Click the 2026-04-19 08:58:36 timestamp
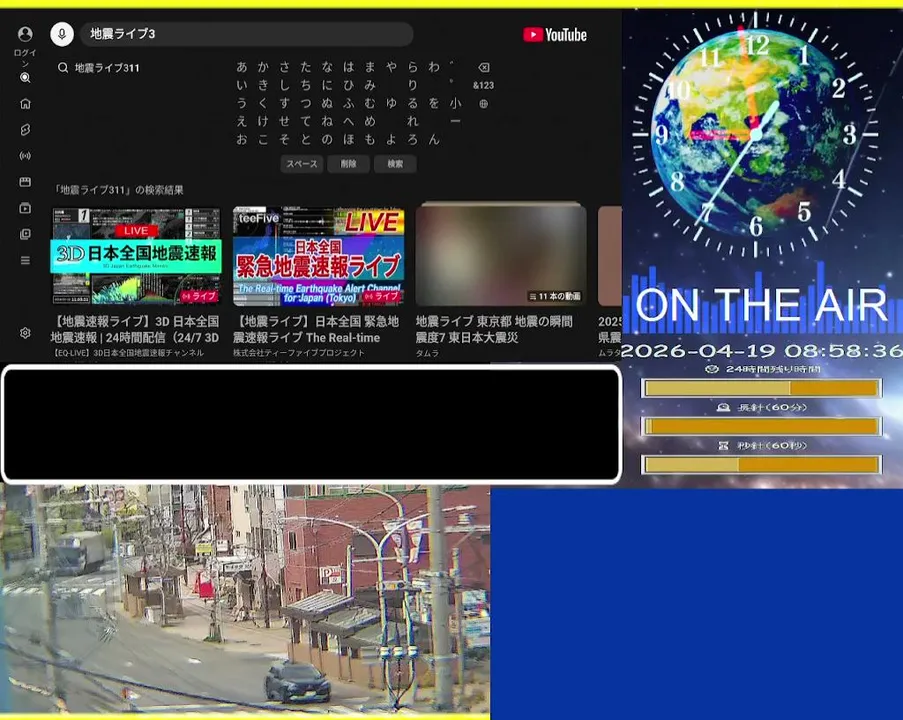 (x=762, y=351)
